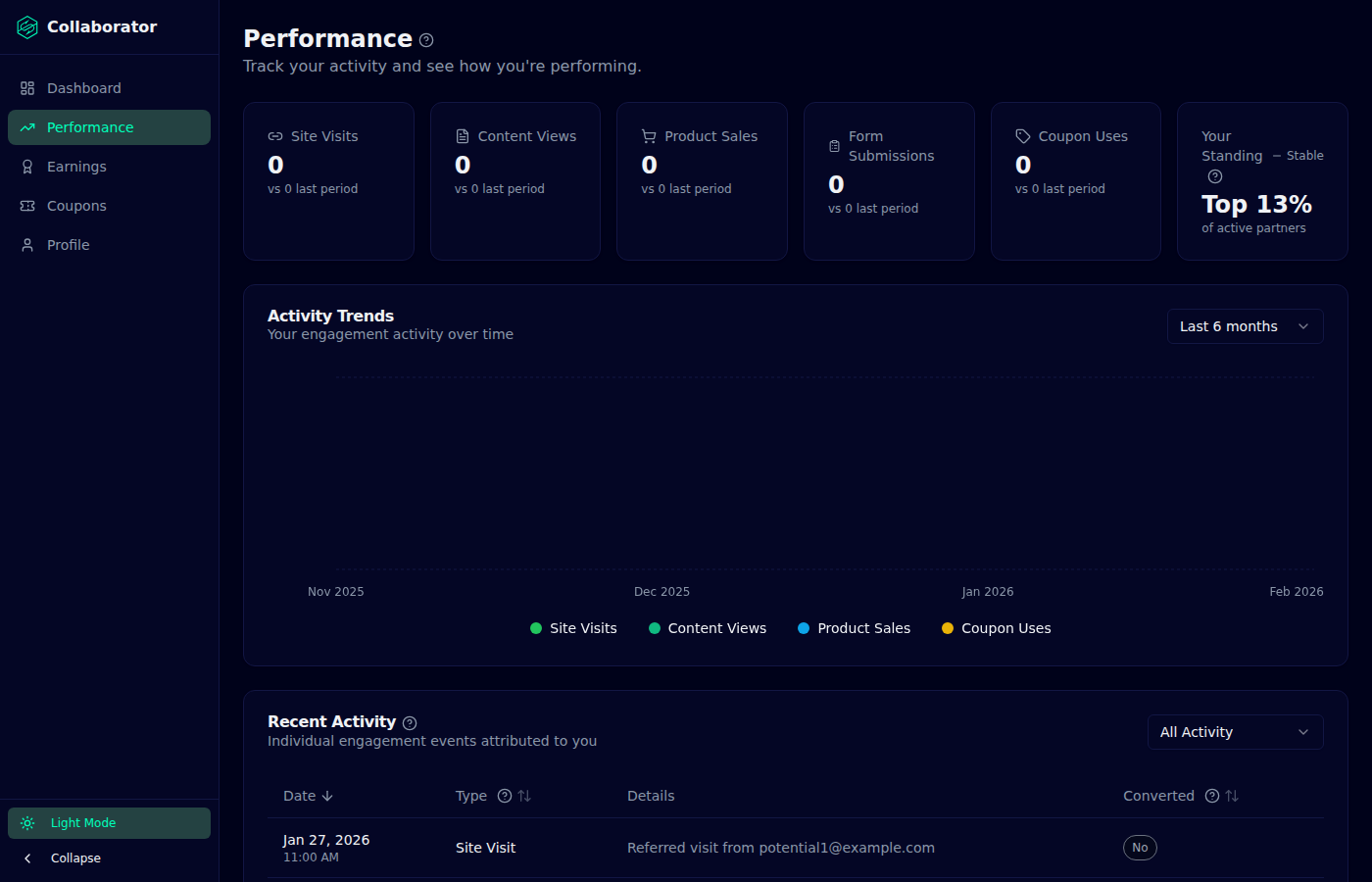The image size is (1372, 882).
Task: Go to the Earnings page
Action: point(109,167)
